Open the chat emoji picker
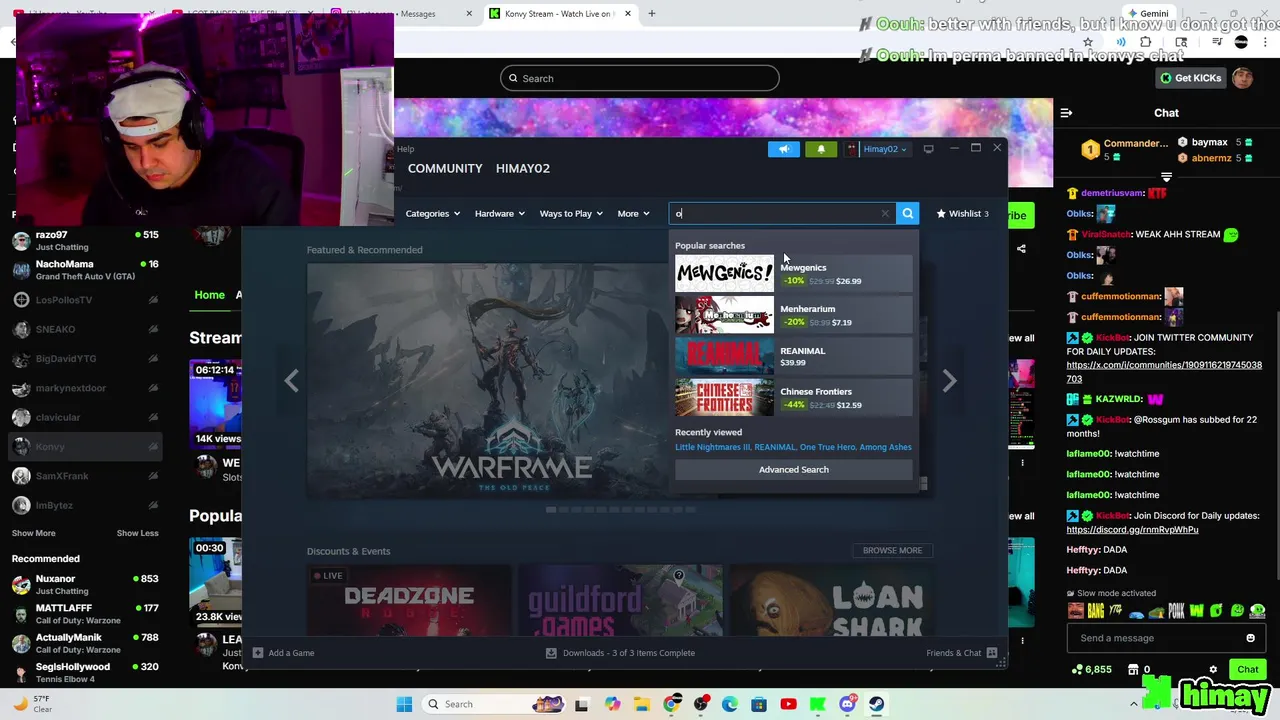The image size is (1280, 720). click(1250, 638)
